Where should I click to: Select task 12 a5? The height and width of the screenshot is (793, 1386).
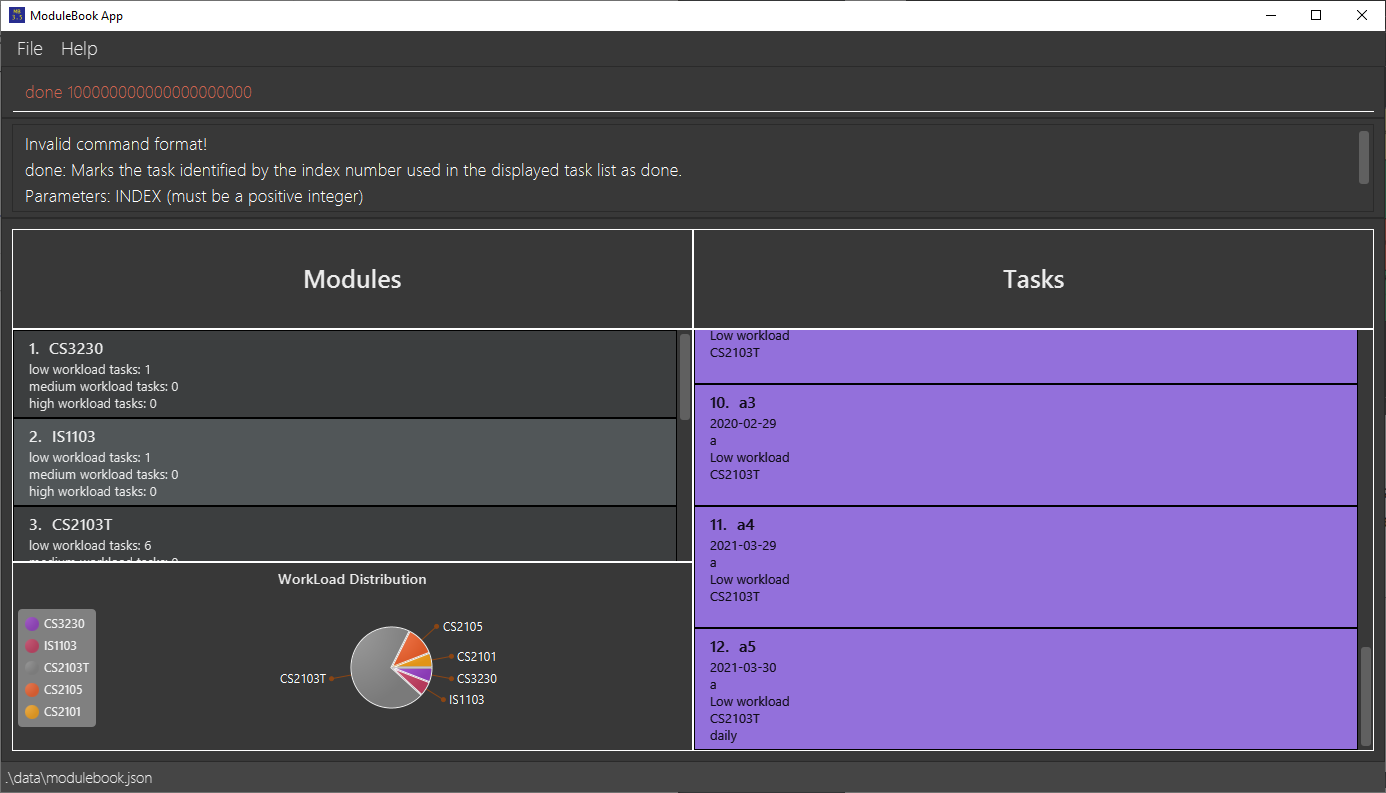(x=1026, y=689)
